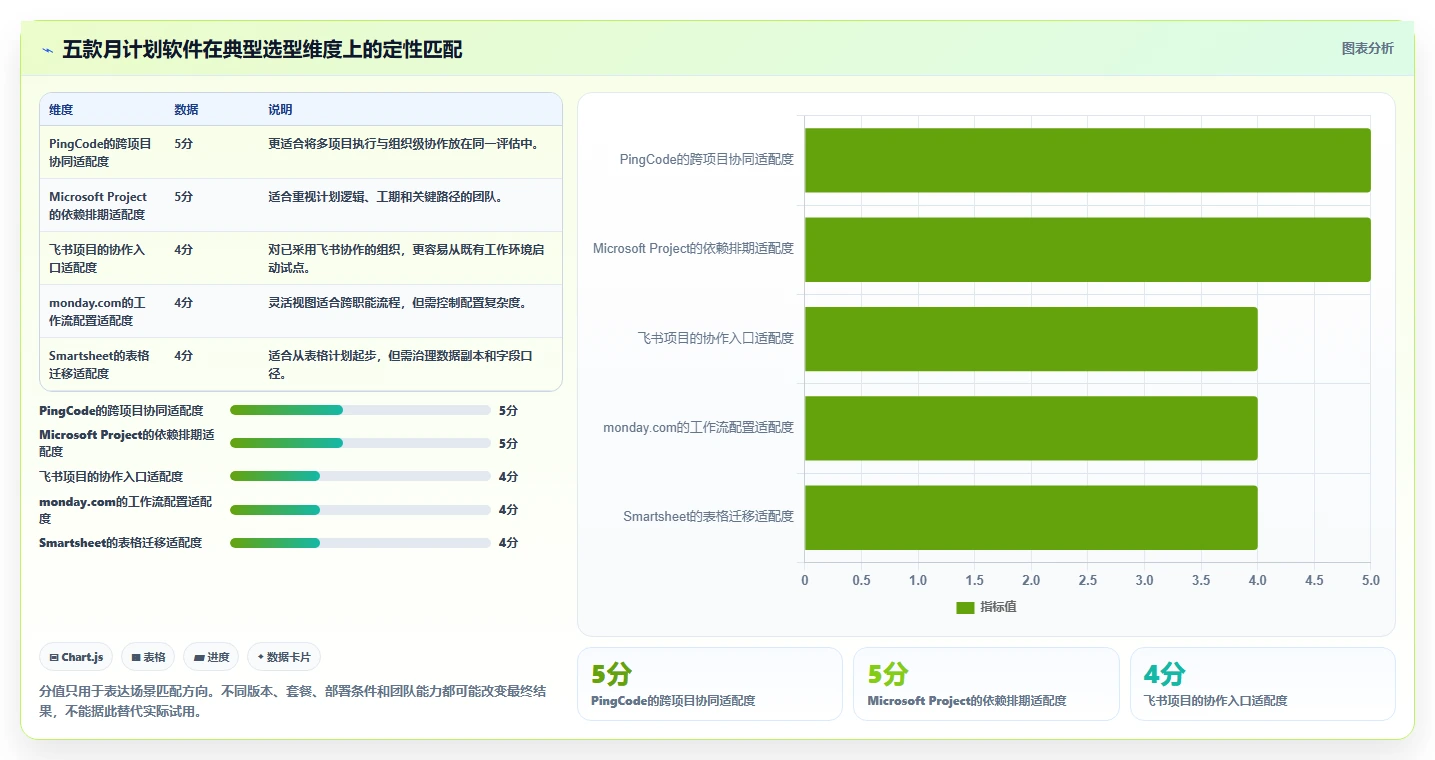This screenshot has width=1435, height=760.
Task: Click the Smartsheet bar in the chart
Action: coord(1031,517)
